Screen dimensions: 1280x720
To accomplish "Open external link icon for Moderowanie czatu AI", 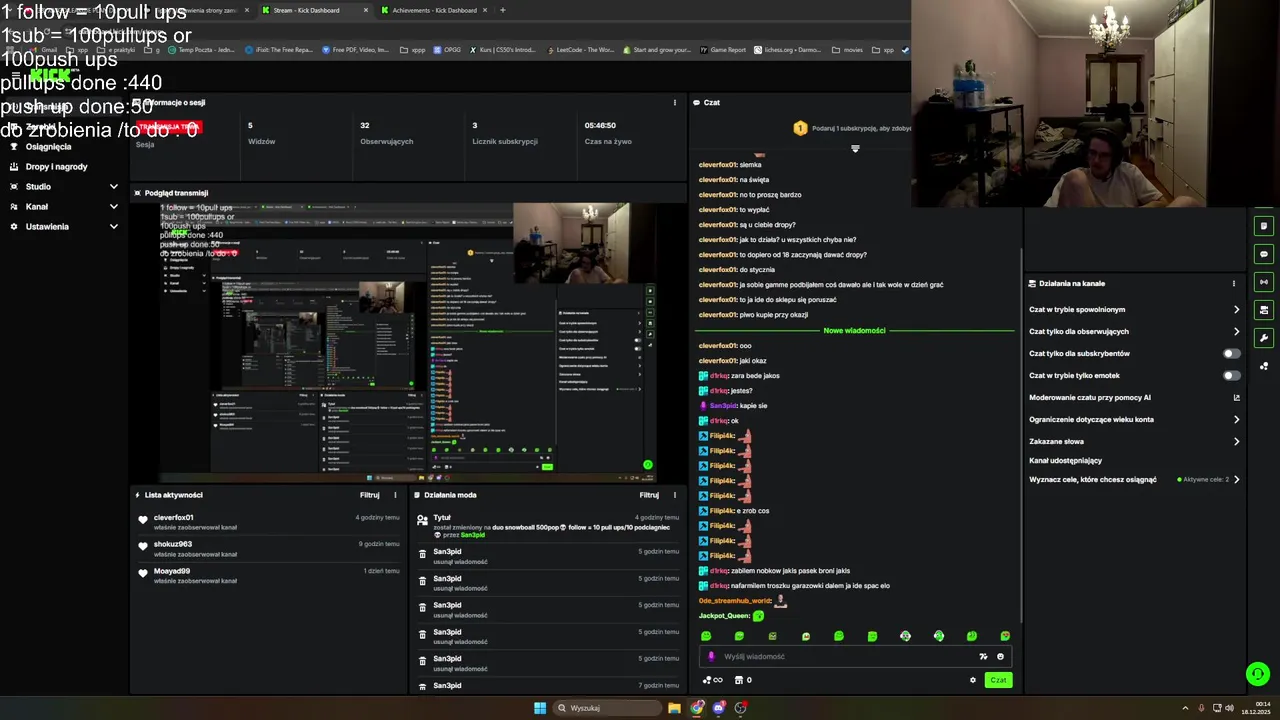I will pos(1236,397).
